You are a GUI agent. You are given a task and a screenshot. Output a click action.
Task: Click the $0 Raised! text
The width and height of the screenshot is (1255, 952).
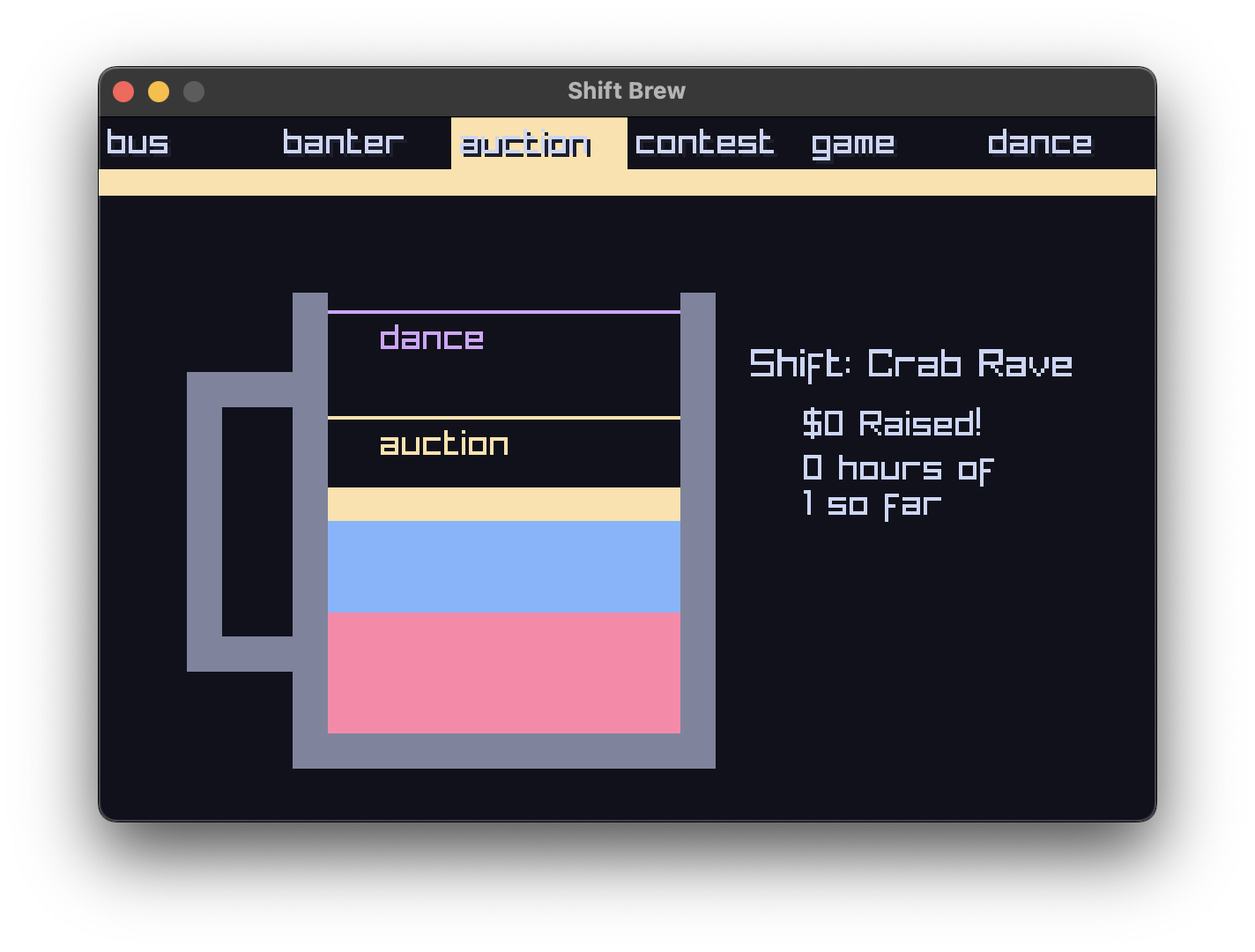tap(892, 423)
